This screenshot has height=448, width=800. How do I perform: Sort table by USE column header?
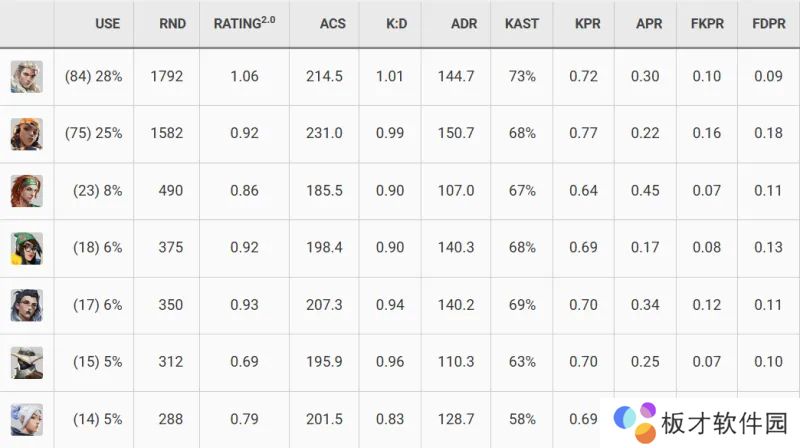point(107,23)
